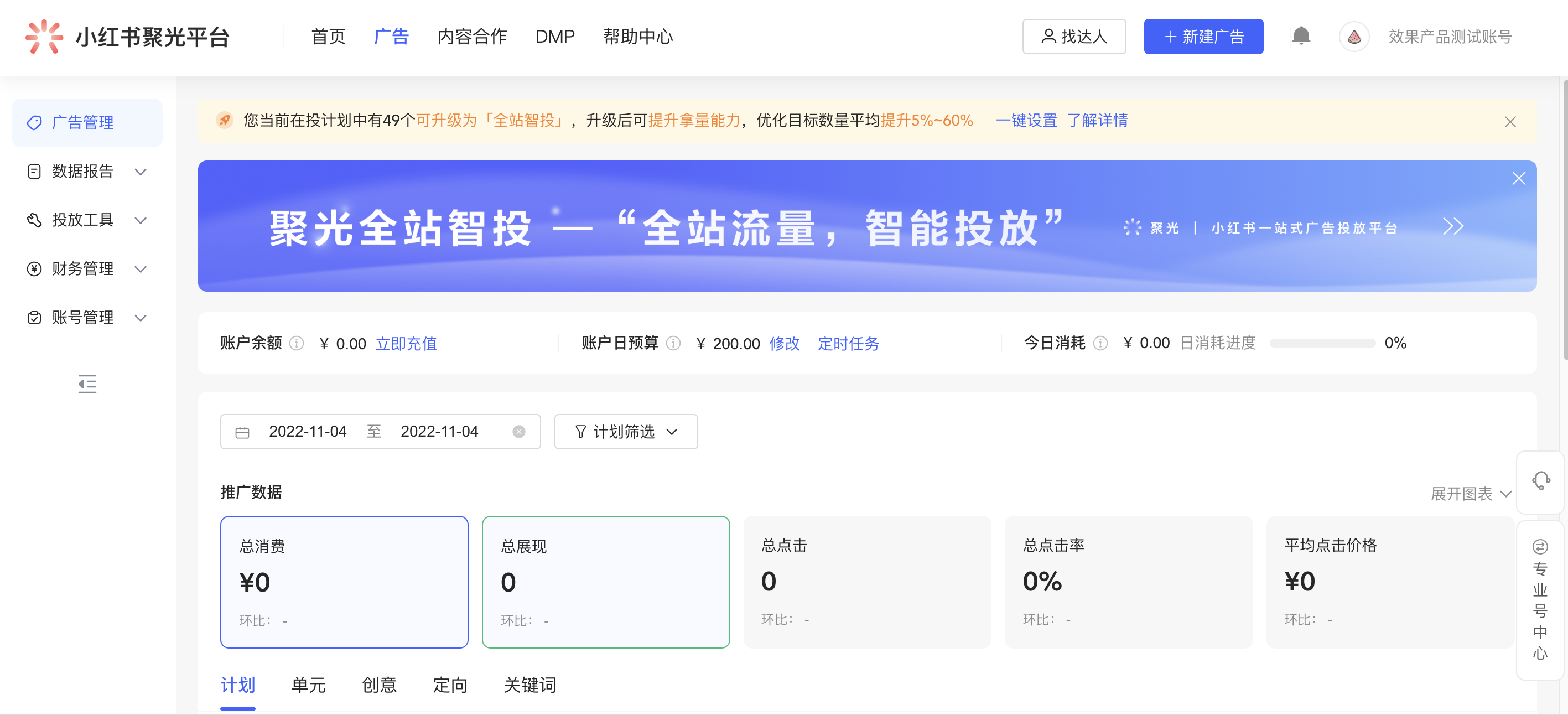The width and height of the screenshot is (1568, 715).
Task: Click the start date 2022-11-04 field
Action: tap(308, 432)
